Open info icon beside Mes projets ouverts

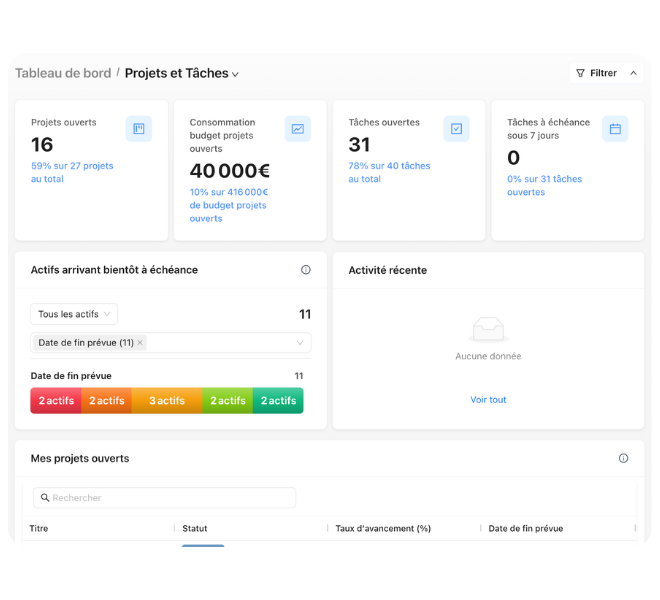pyautogui.click(x=623, y=458)
